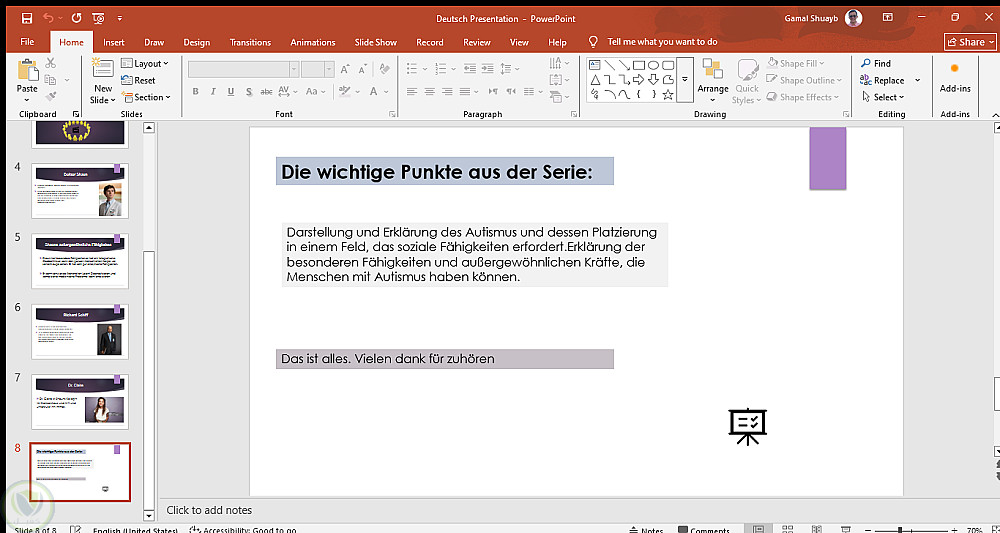Select the Right Arrow shape in gallery
This screenshot has width=1000, height=533.
click(638, 80)
